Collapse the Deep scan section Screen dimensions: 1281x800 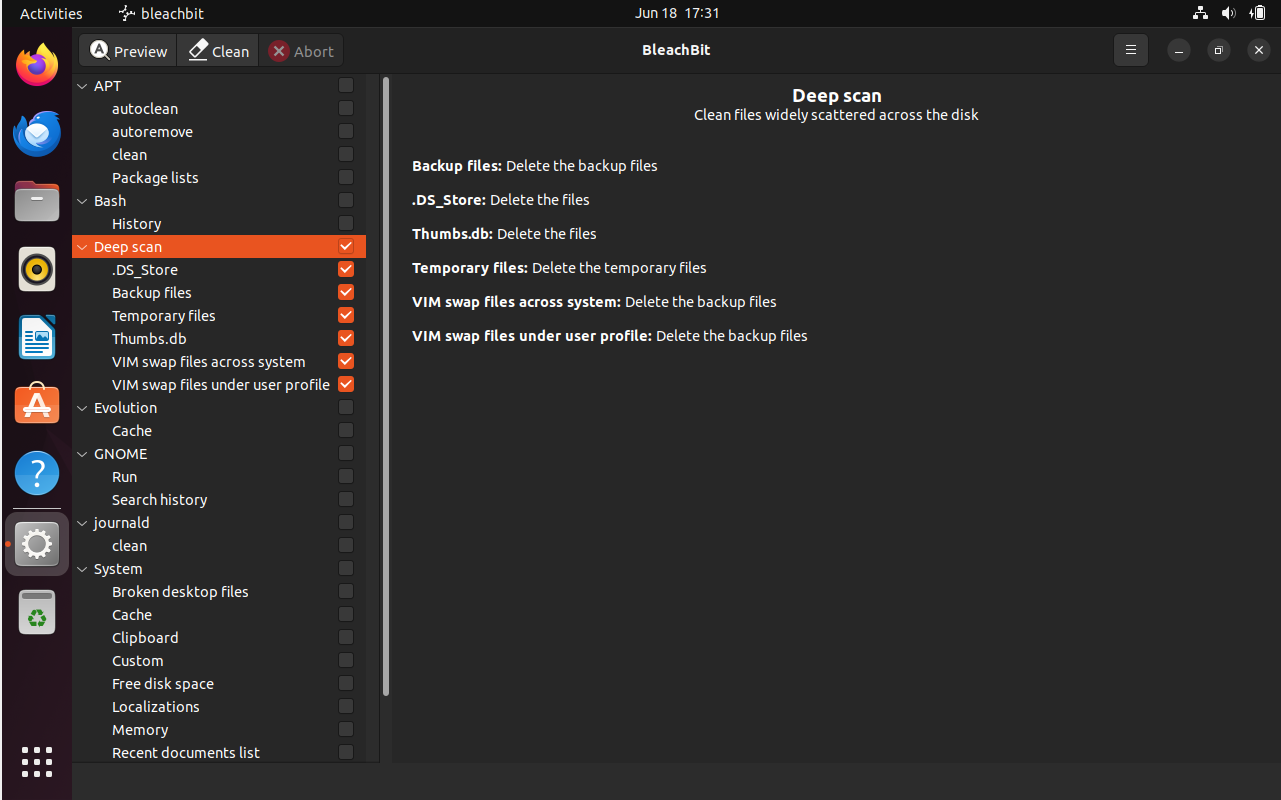82,246
